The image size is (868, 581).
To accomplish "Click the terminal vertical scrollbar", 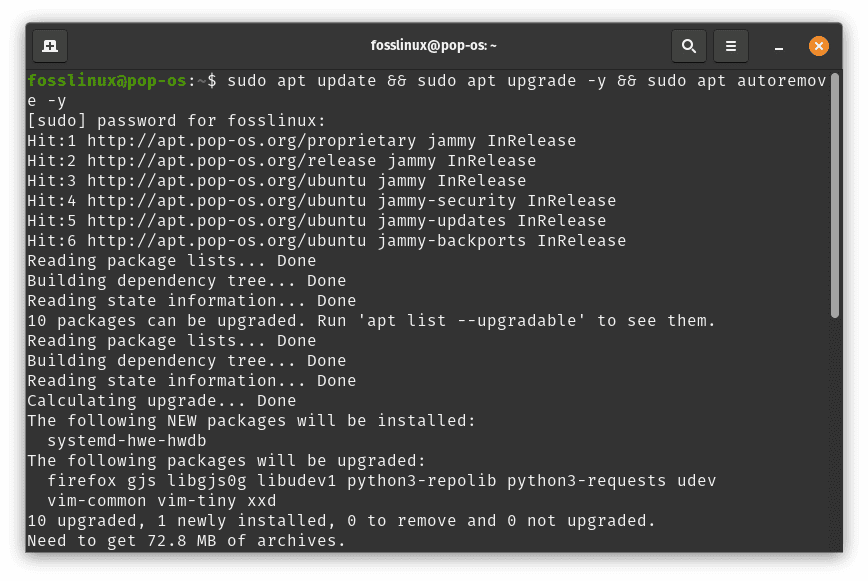I will (x=835, y=195).
